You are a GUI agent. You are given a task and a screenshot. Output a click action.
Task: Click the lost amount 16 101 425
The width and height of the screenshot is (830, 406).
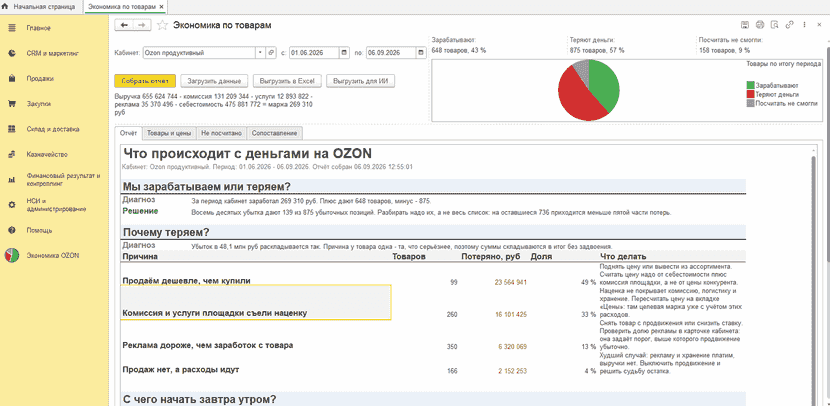pos(510,314)
